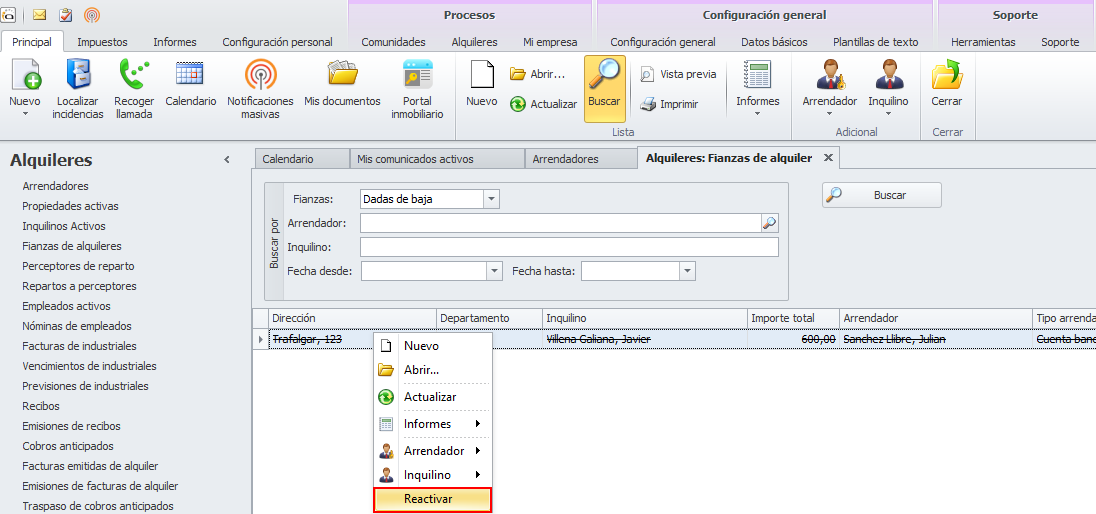Screen dimensions: 1096x514
Task: Launch Notificaciones masivas tool
Action: tap(260, 76)
